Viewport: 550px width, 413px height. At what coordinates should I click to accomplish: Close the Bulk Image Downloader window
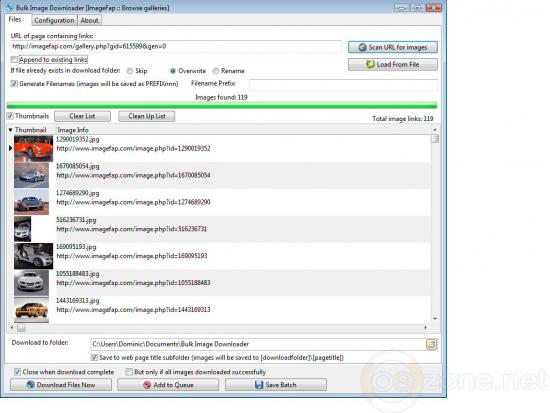coord(434,7)
